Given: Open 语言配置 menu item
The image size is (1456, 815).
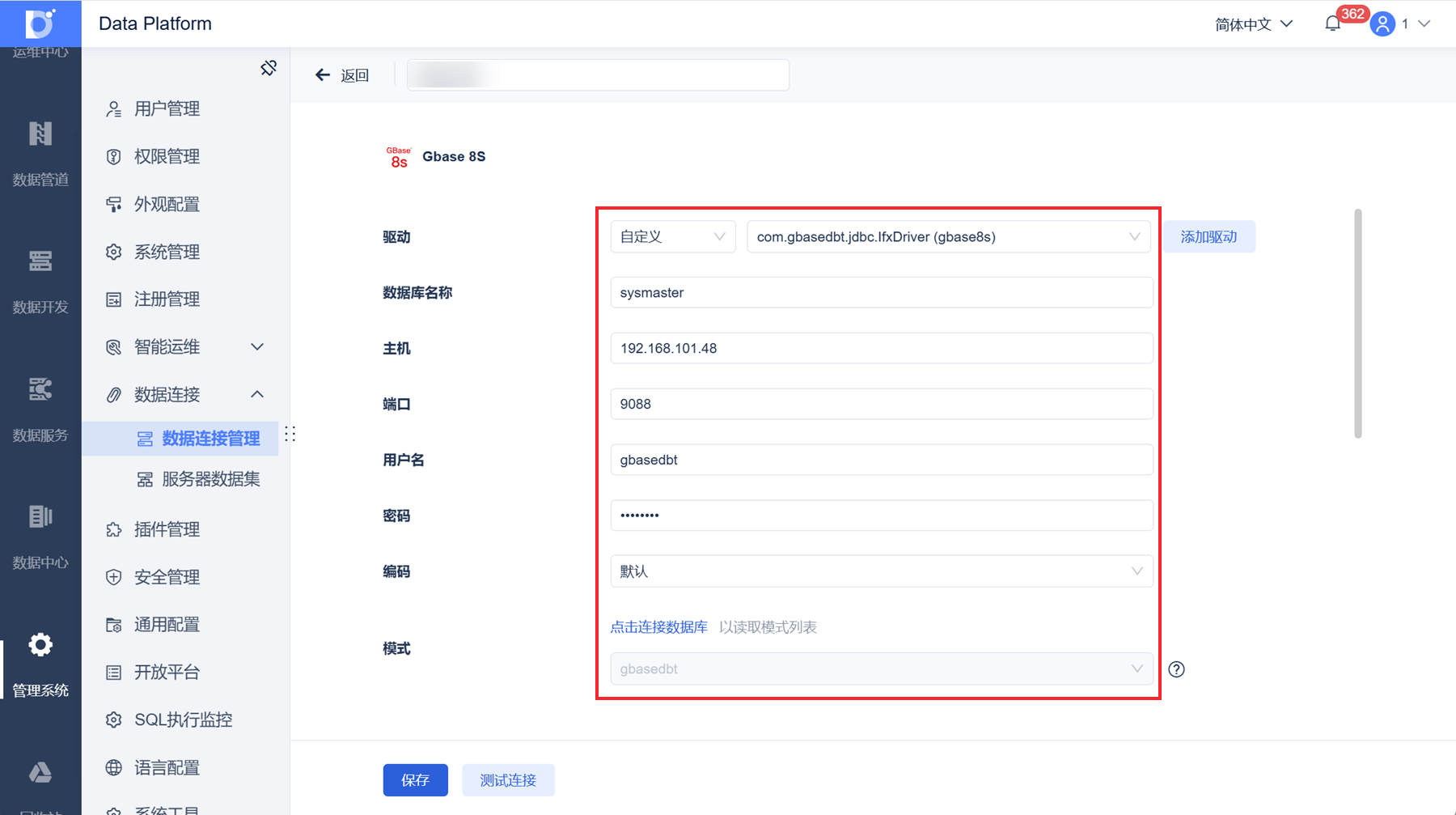Looking at the screenshot, I should [x=167, y=768].
